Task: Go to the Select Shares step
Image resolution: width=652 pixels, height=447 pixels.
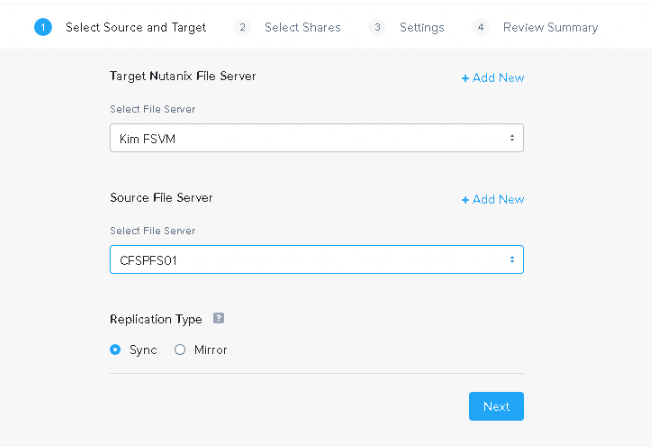Action: [302, 27]
